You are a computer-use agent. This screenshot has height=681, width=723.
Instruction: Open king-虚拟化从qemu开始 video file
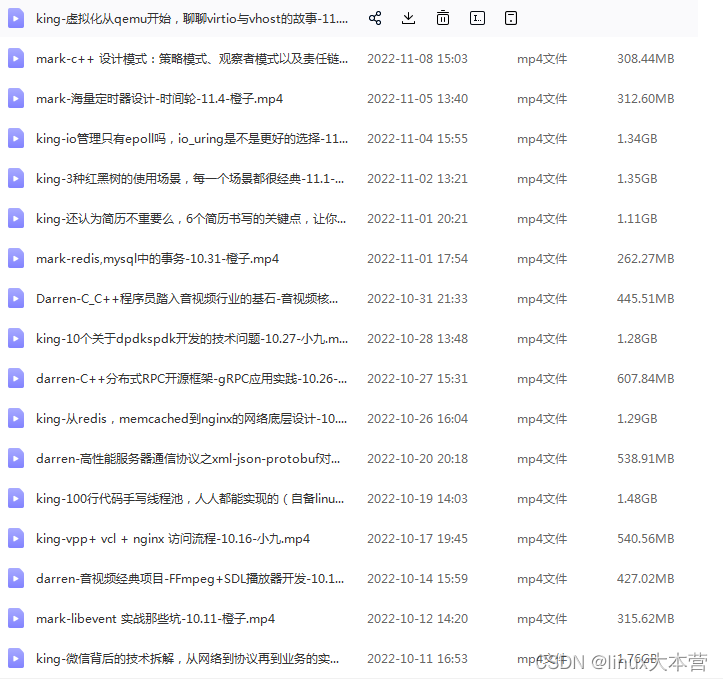tap(192, 18)
